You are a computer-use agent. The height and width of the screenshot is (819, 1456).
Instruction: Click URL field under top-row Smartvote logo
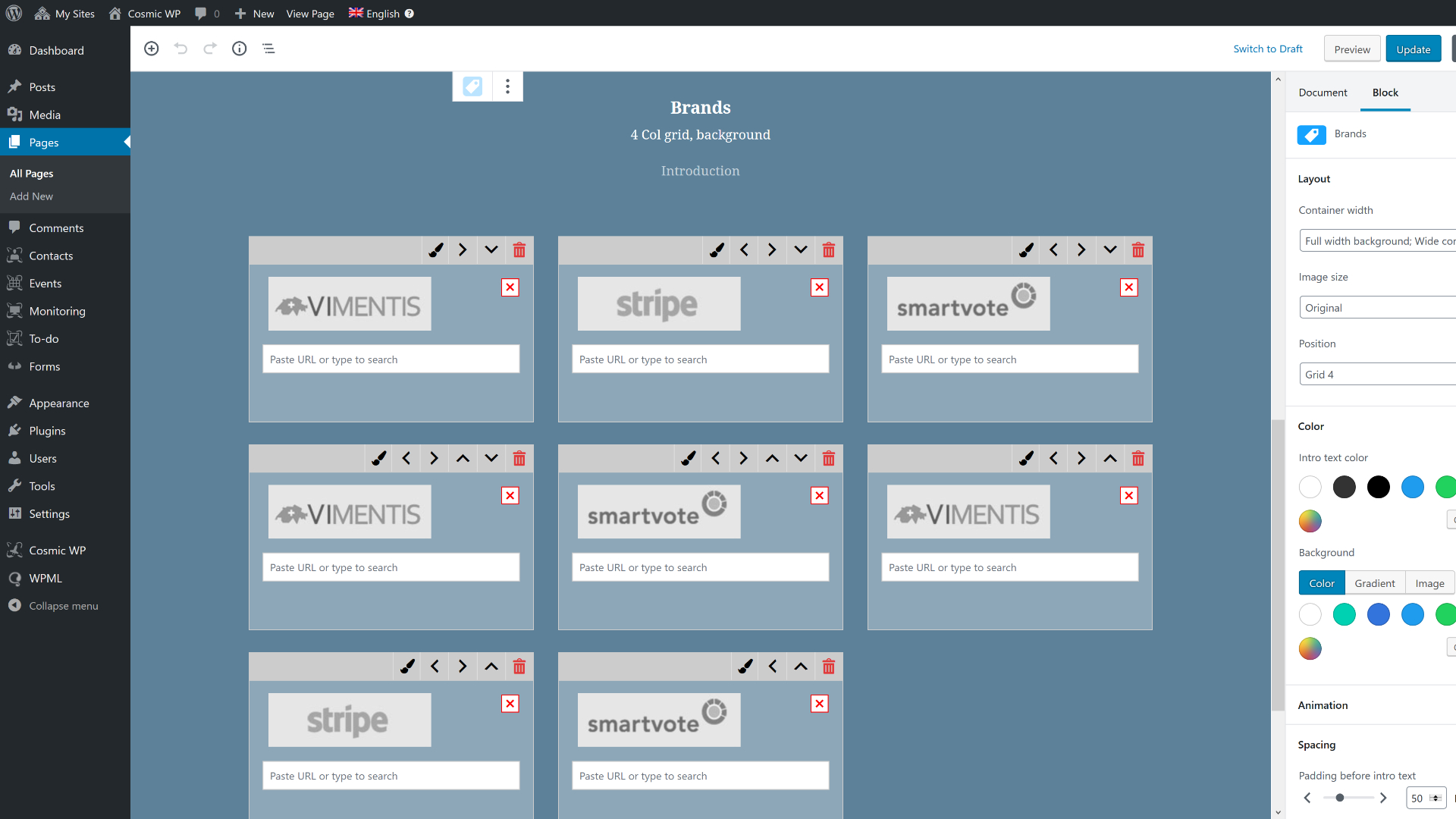[x=1010, y=359]
